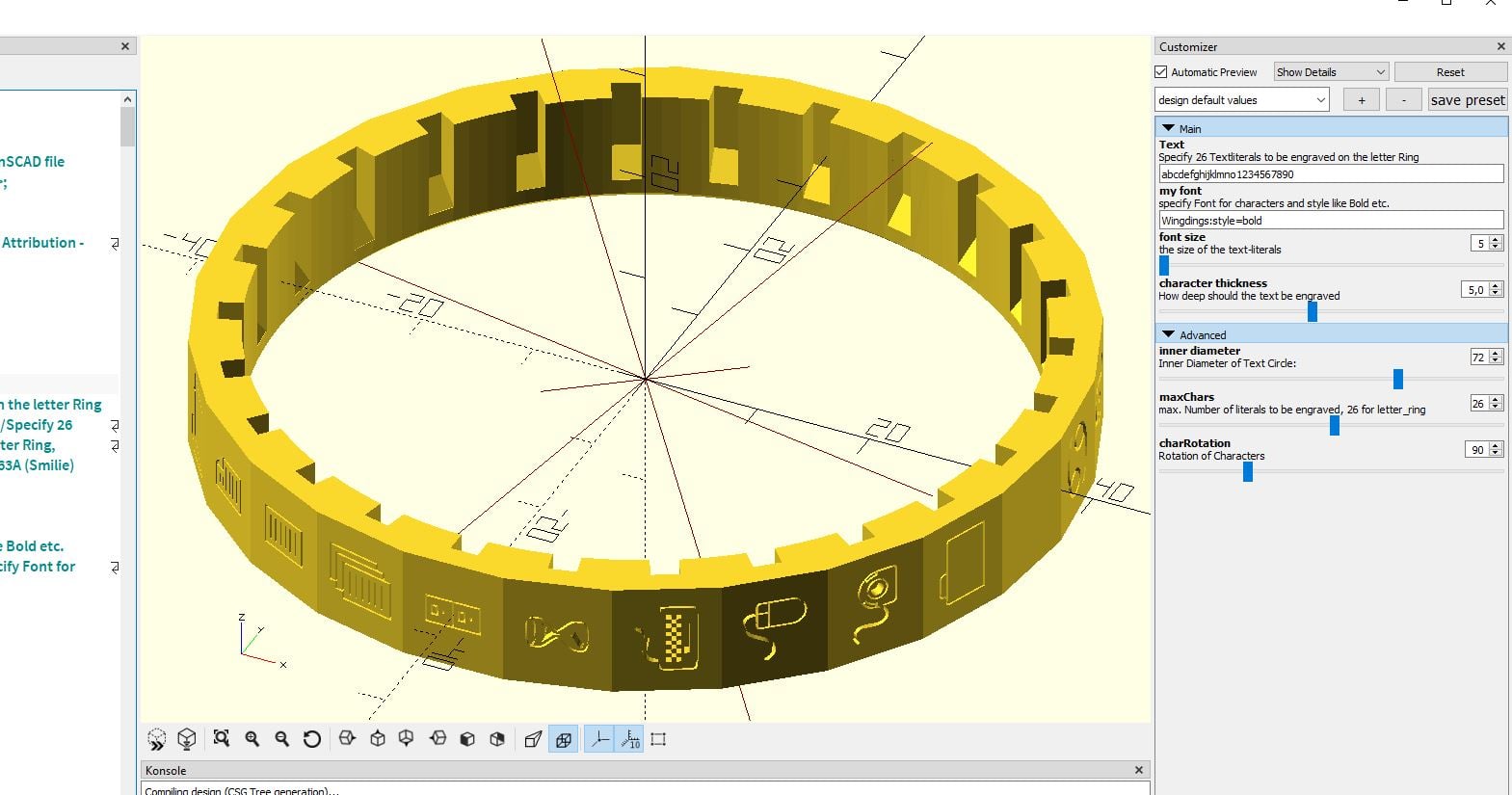Screen dimensions: 1512x795
Task: Toggle the Show Scale Markers icon
Action: (x=629, y=739)
